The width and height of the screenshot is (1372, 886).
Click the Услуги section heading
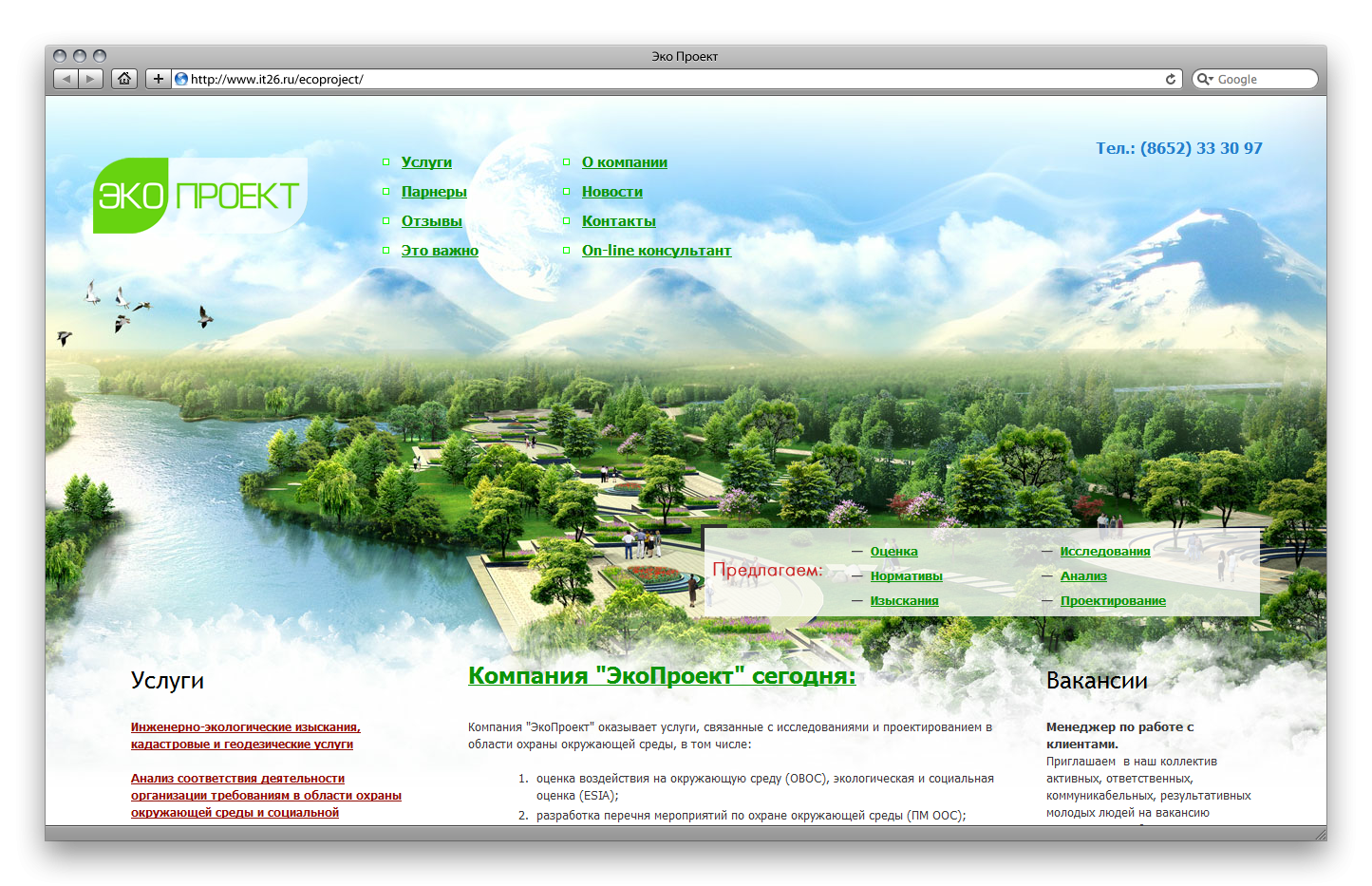[167, 681]
